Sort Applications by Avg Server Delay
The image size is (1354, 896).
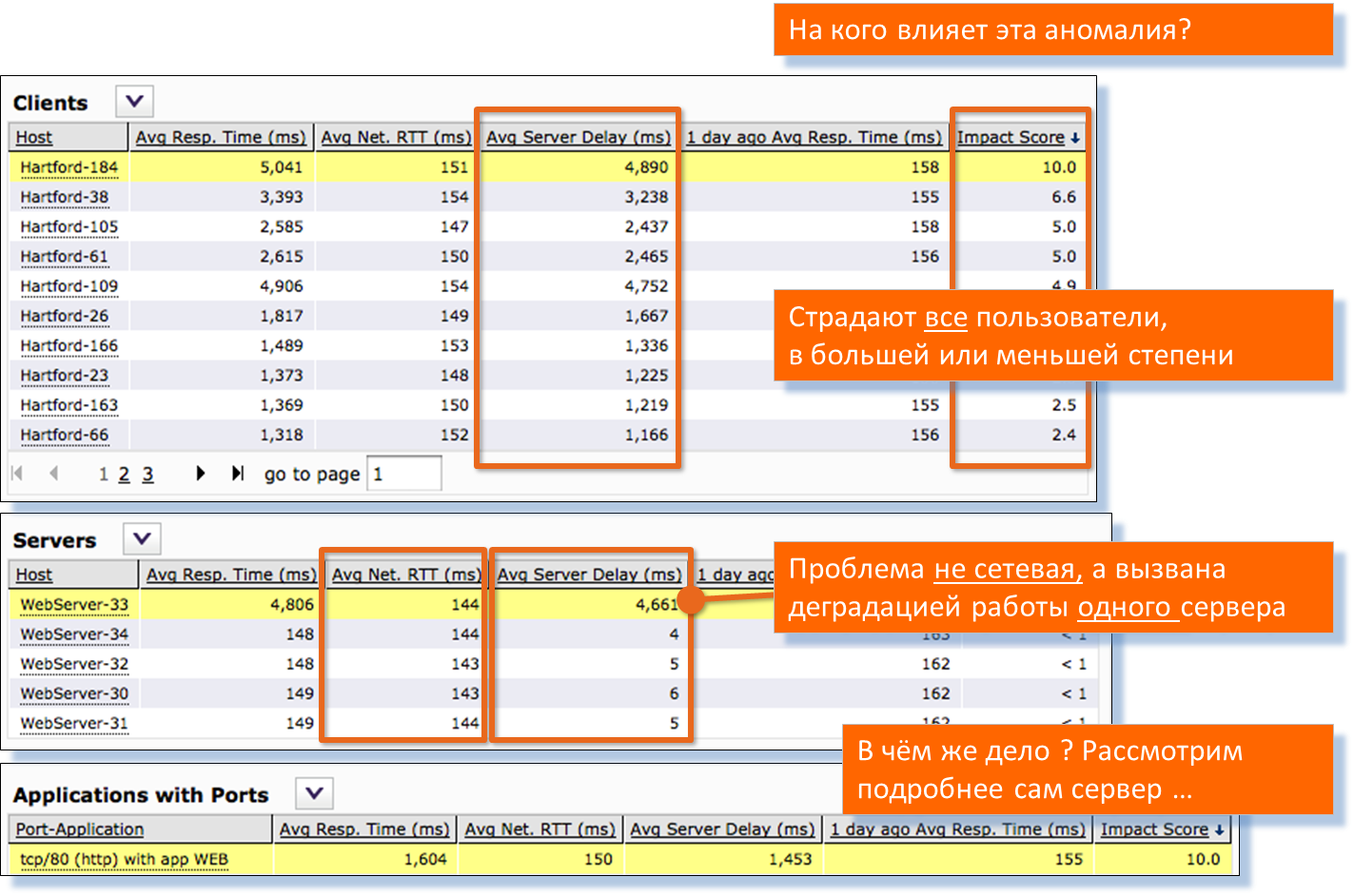pos(722,829)
